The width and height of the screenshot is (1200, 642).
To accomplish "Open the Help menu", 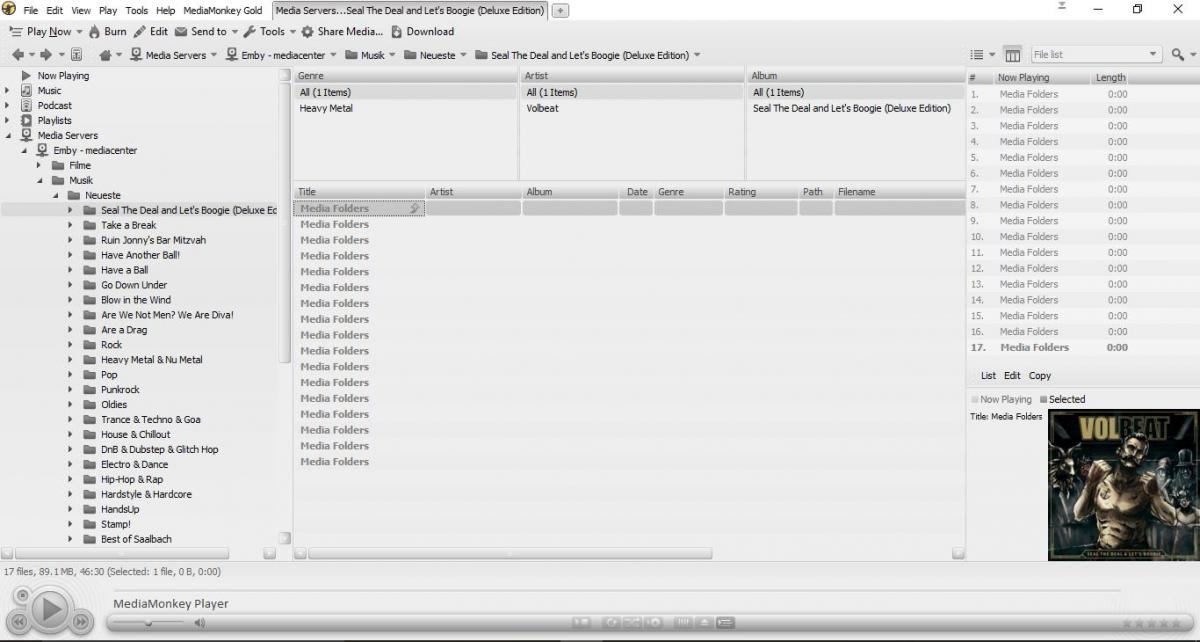I will (x=166, y=10).
